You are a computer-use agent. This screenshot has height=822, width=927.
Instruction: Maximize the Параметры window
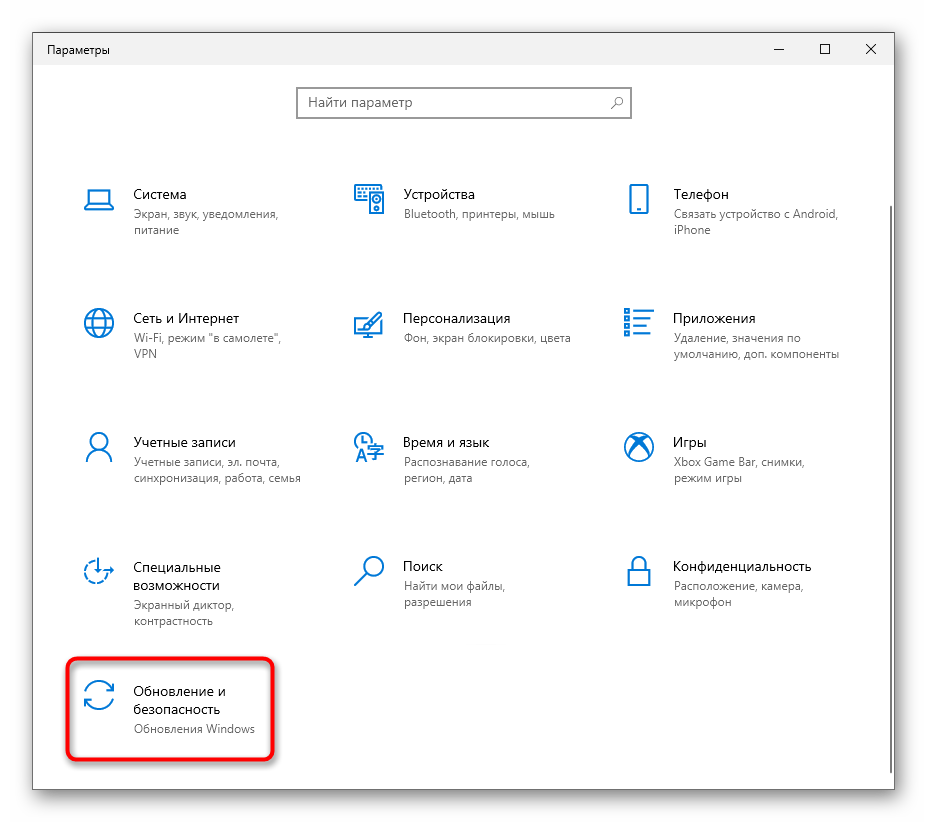click(x=825, y=49)
